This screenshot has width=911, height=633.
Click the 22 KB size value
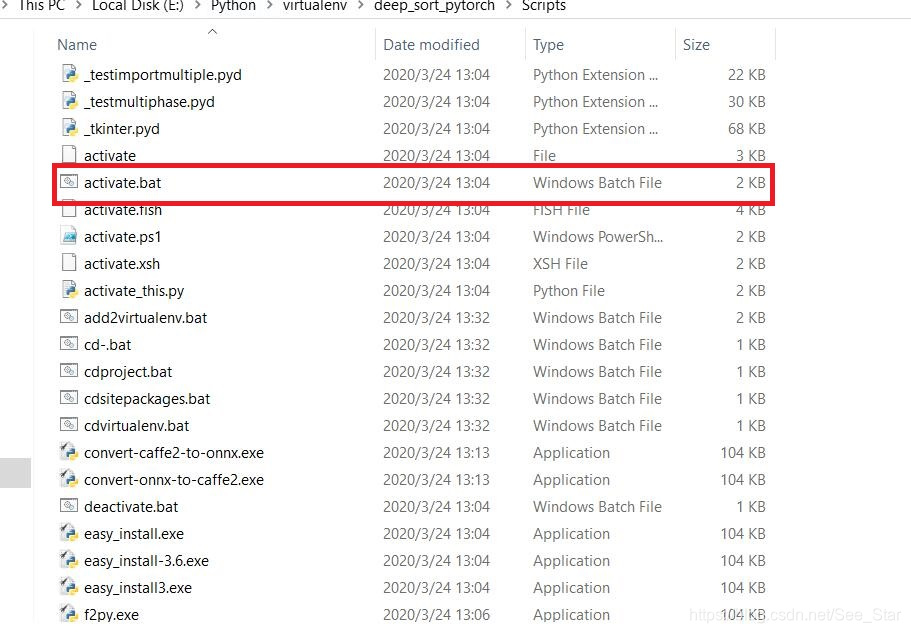click(747, 74)
